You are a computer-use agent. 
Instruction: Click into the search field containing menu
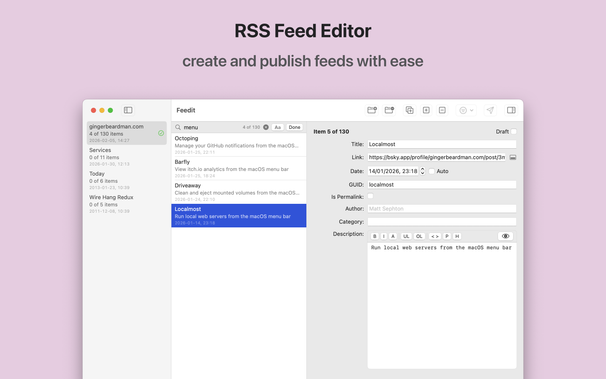click(211, 127)
